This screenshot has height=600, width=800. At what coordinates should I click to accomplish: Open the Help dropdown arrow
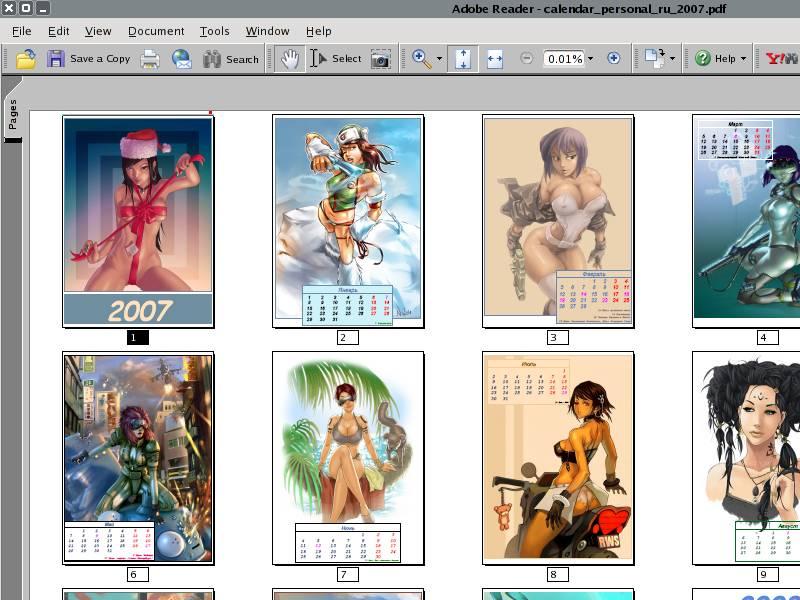click(743, 59)
